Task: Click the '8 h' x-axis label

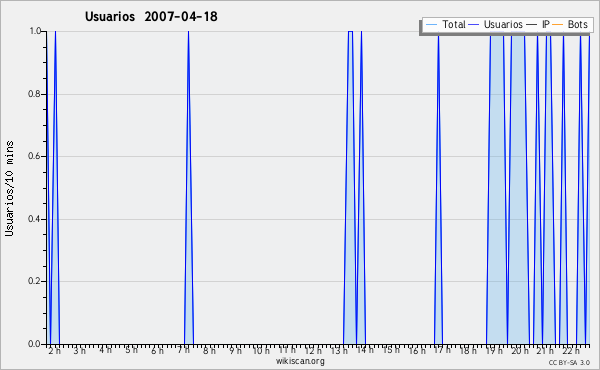Action: [x=209, y=351]
